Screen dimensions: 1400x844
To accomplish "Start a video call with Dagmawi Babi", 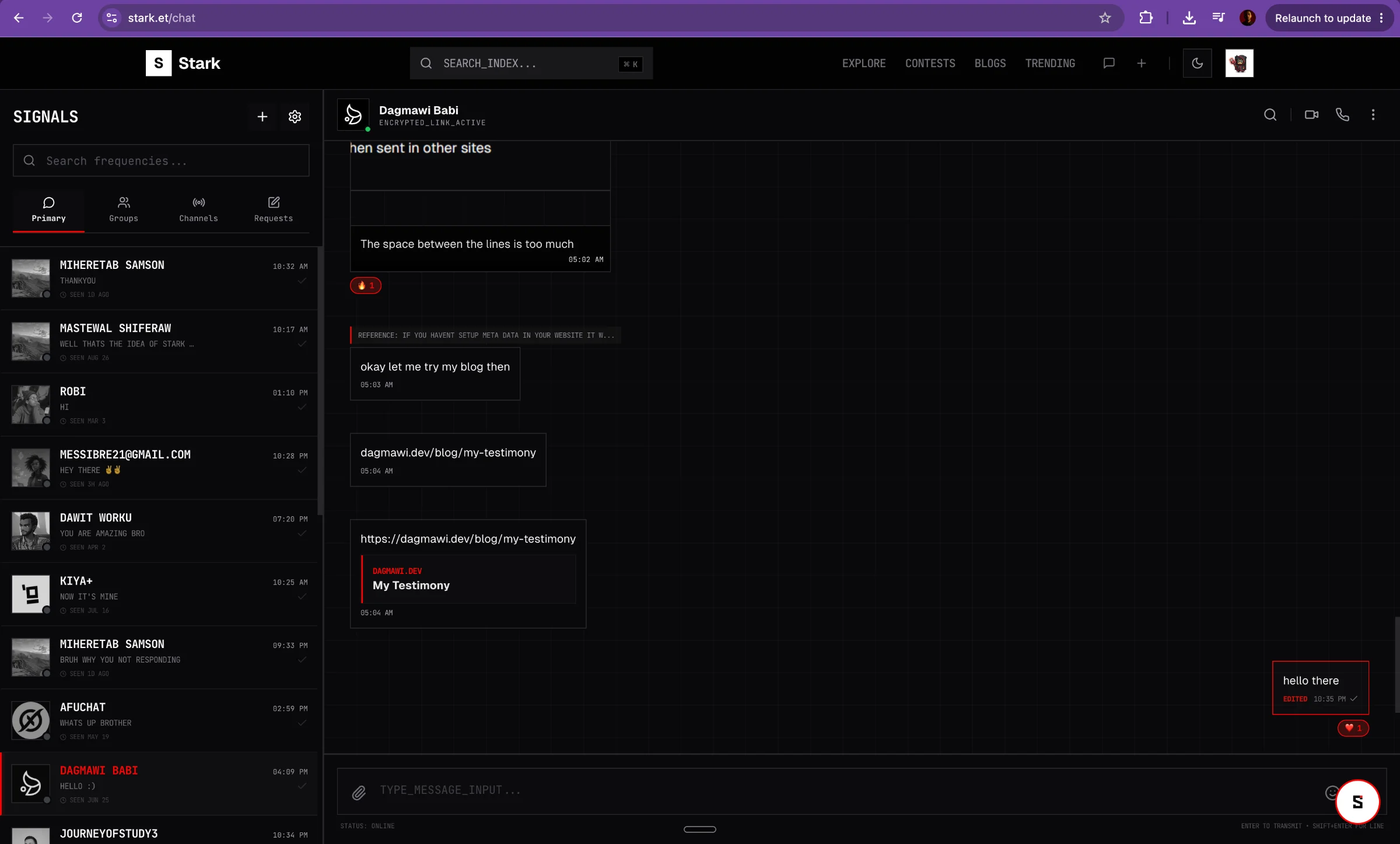I will [1311, 115].
